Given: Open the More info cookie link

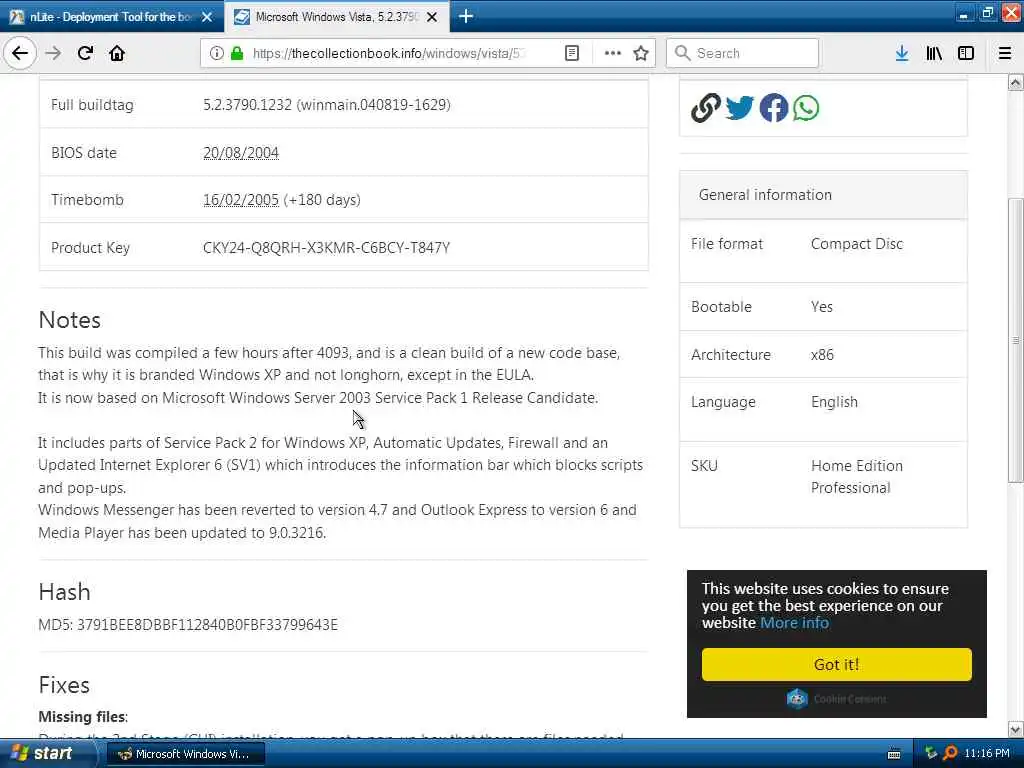Looking at the screenshot, I should point(794,622).
